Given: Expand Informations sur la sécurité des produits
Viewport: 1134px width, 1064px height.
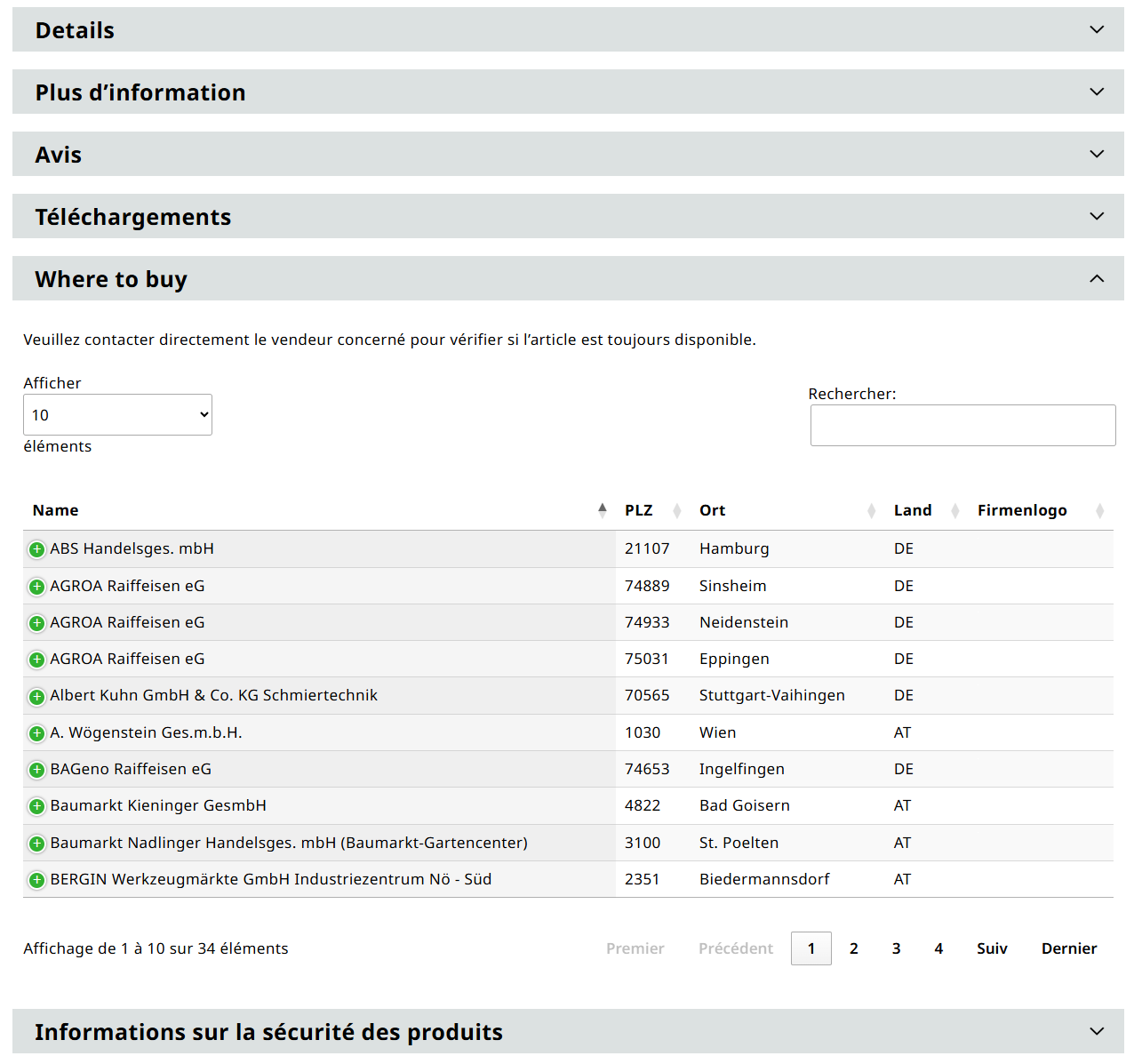Looking at the screenshot, I should [568, 1031].
